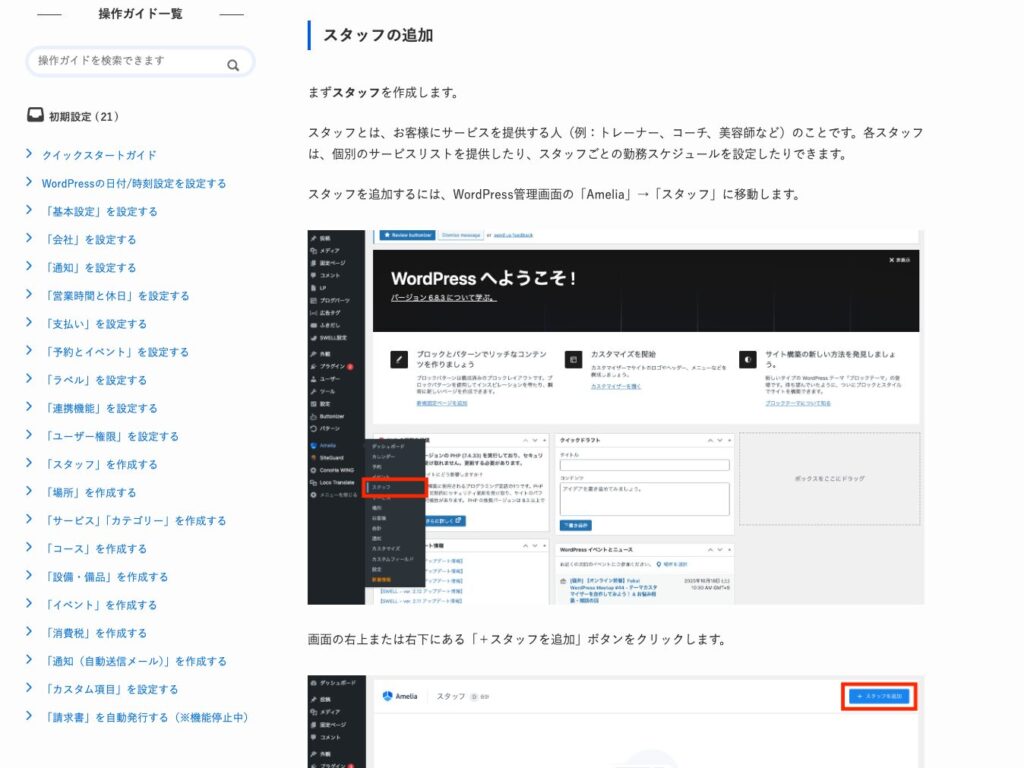Click the inbox icon beside 初期設定
1024x768 pixels.
click(35, 116)
